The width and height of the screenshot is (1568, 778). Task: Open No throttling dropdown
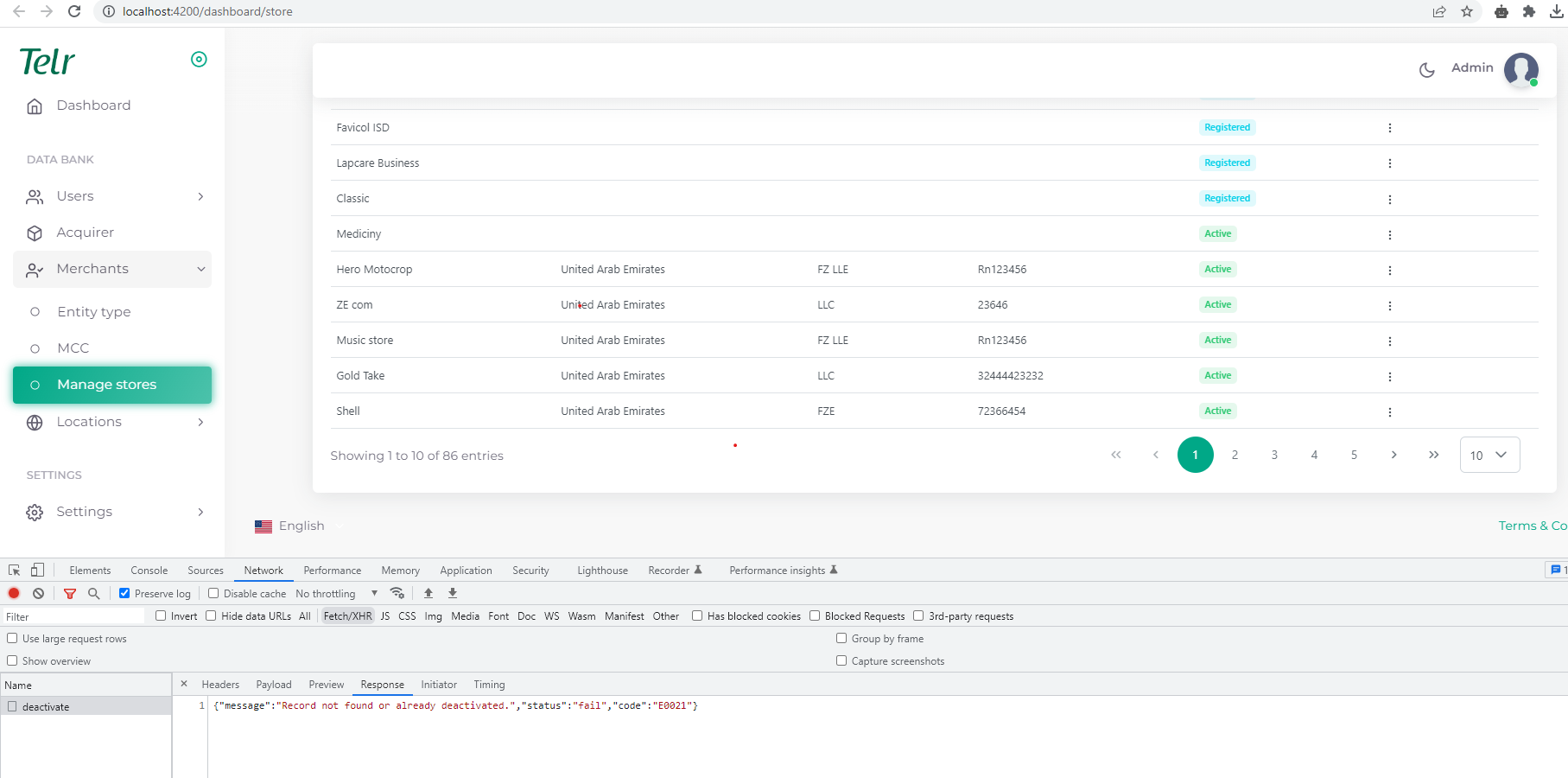tap(337, 593)
